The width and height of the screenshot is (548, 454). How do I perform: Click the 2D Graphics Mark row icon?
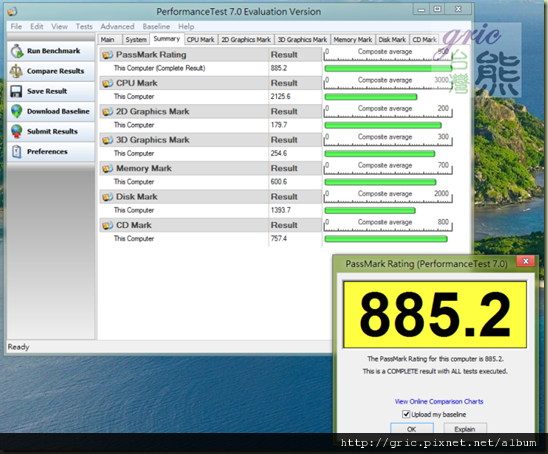coord(107,111)
